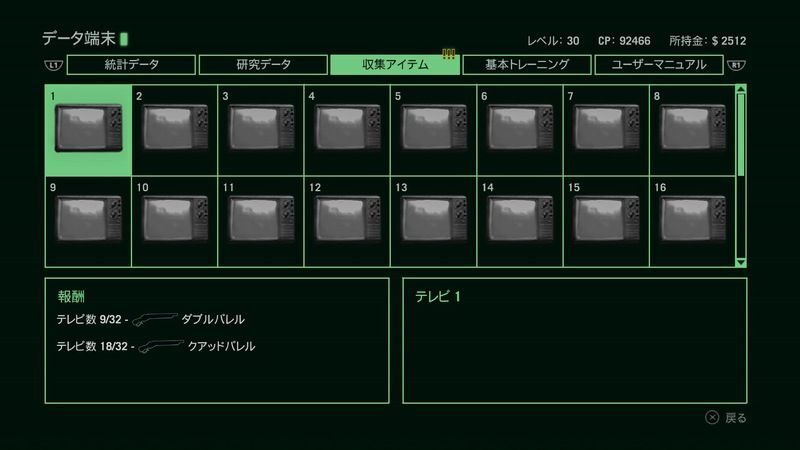Select TV collectible number 8
800x450 pixels.
[692, 130]
